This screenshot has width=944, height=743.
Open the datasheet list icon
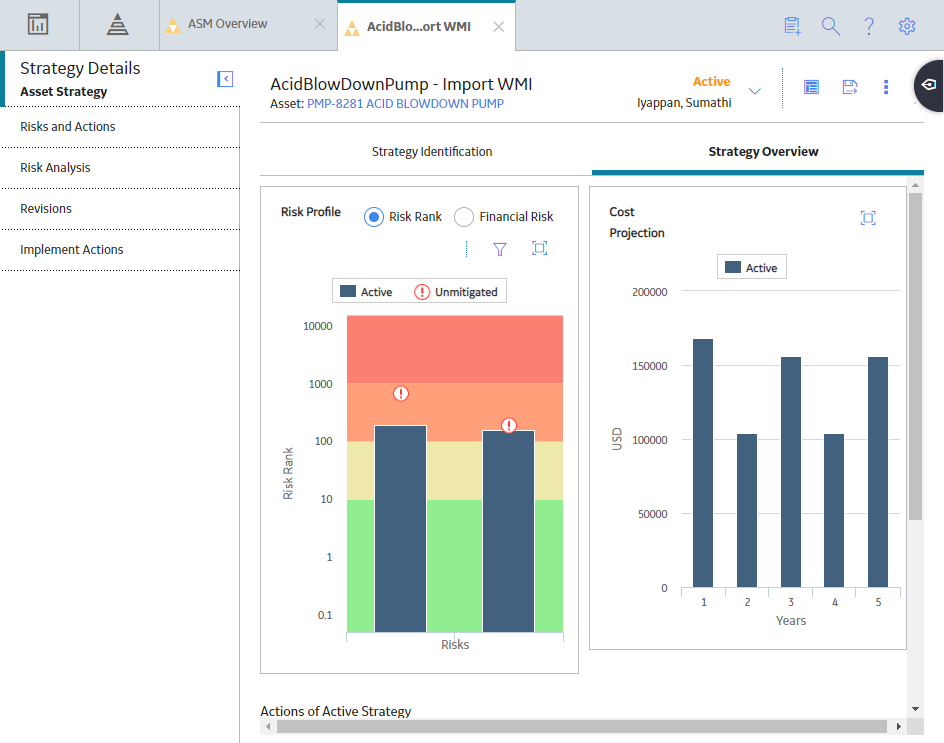click(811, 87)
